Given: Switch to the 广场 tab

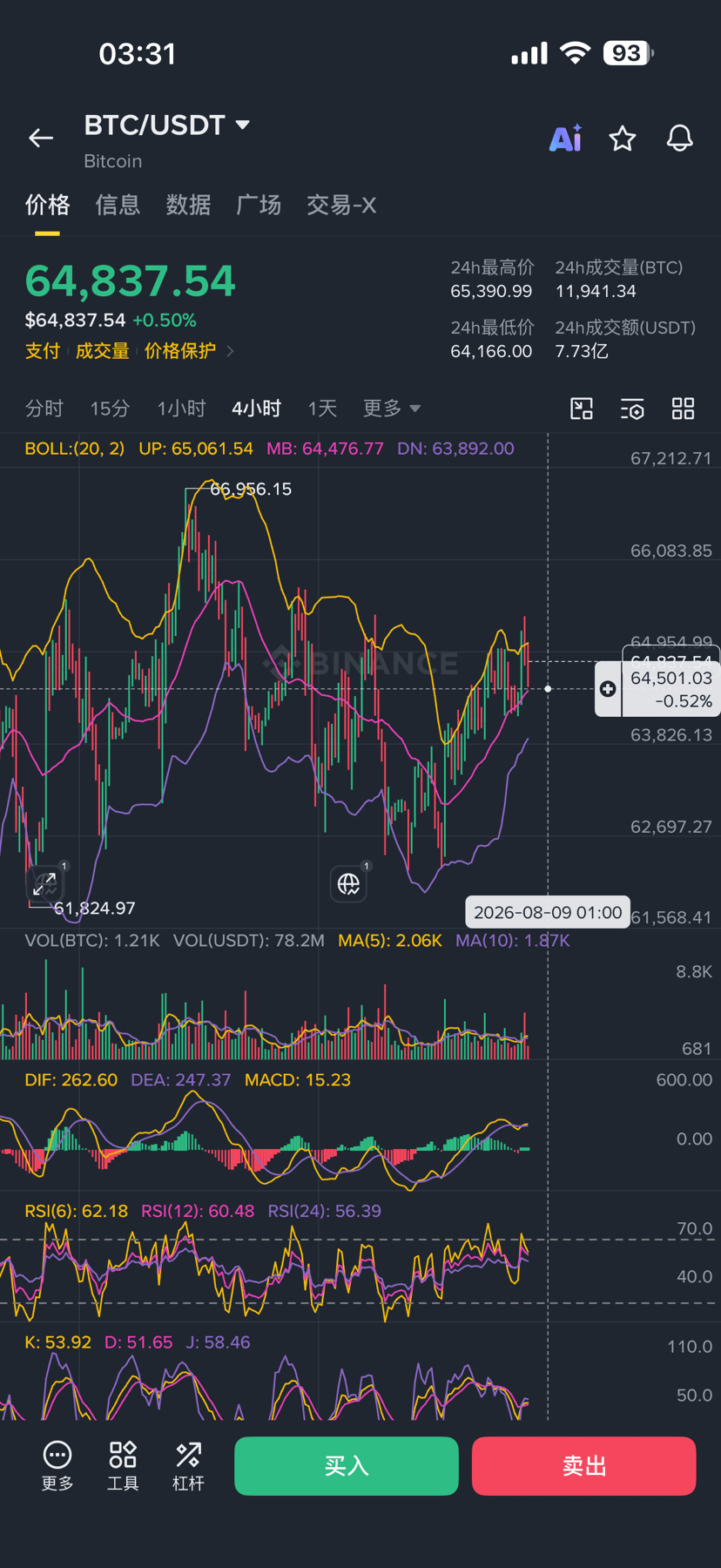Looking at the screenshot, I should click(x=259, y=206).
